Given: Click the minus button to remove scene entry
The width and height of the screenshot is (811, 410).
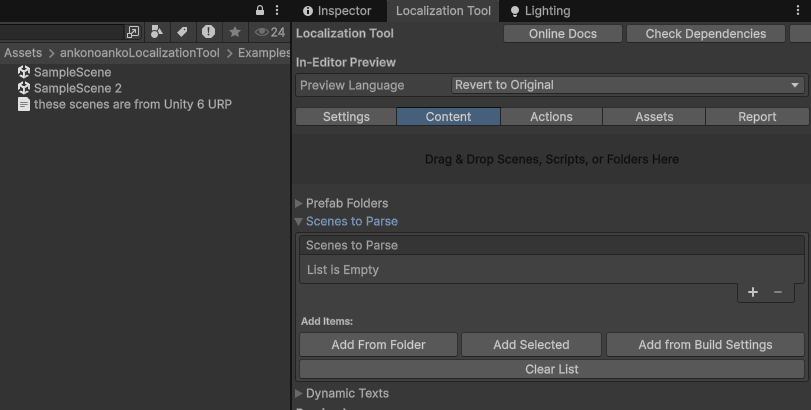Looking at the screenshot, I should click(778, 292).
